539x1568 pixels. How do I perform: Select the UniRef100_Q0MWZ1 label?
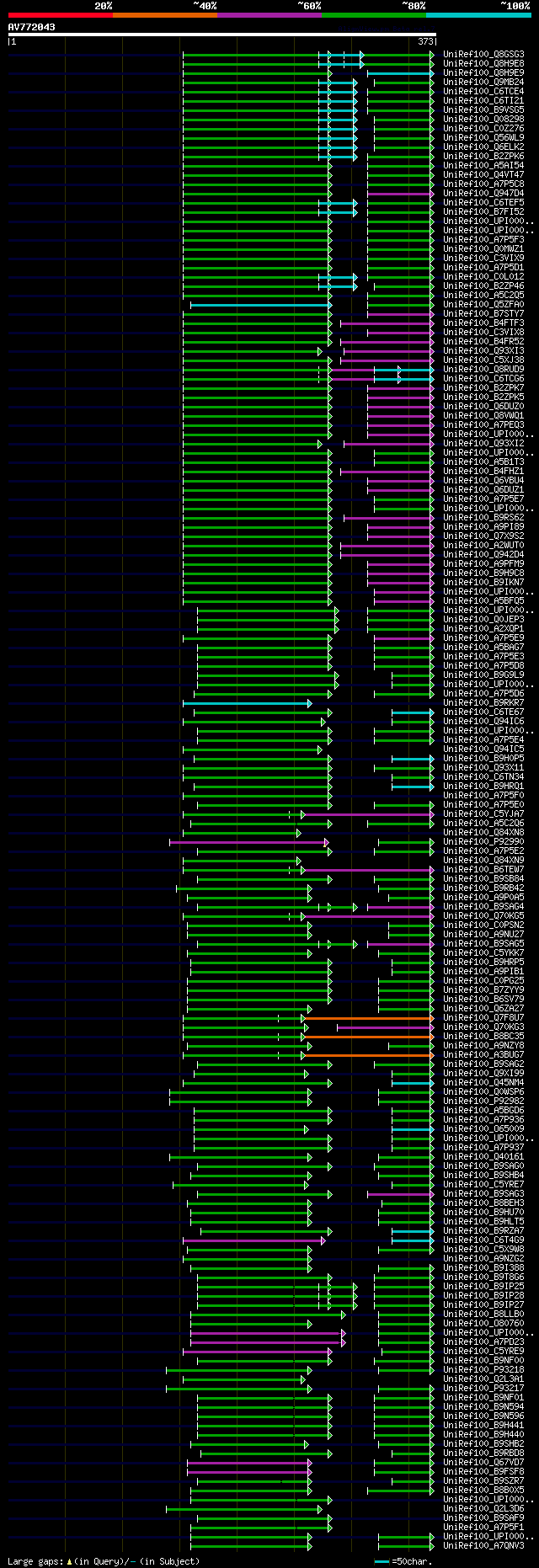[483, 249]
